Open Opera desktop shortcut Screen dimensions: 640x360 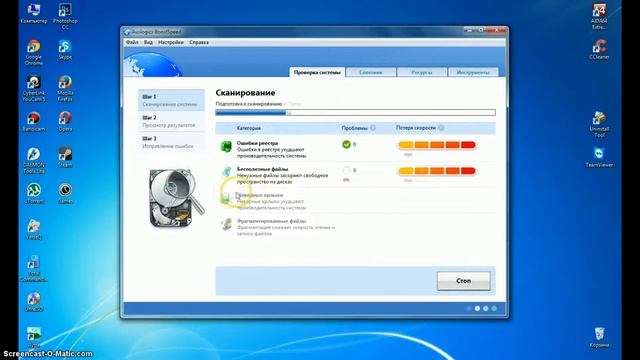[65, 122]
